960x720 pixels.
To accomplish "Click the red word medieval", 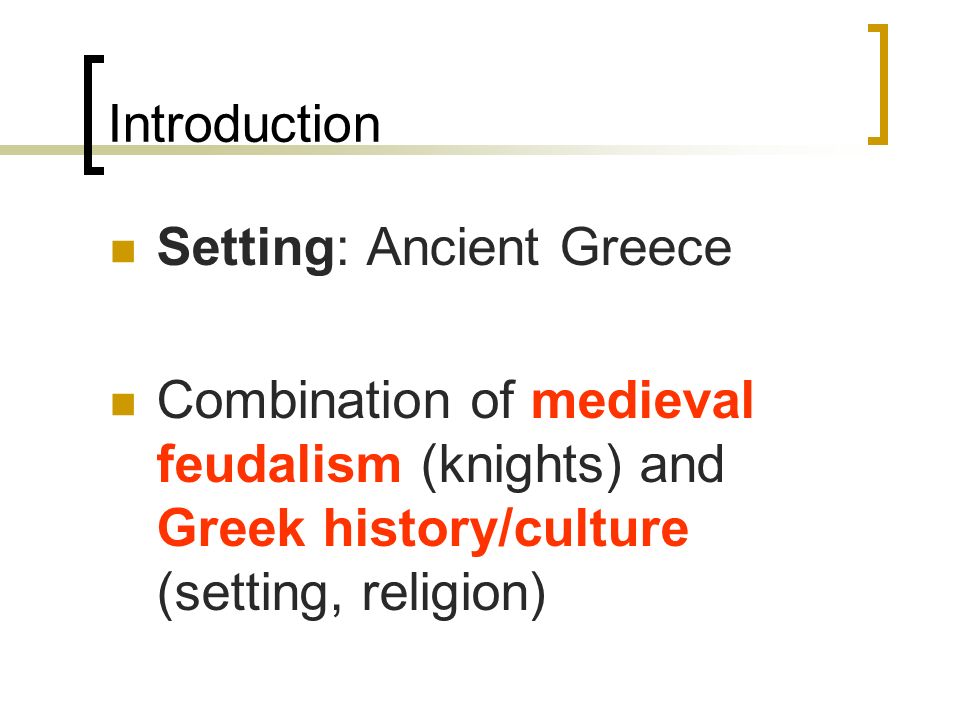I will click(x=642, y=400).
